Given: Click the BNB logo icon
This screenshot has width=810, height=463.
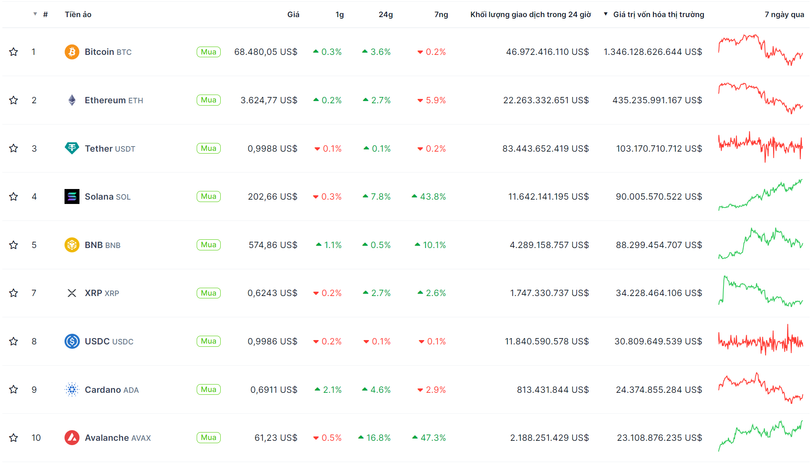Looking at the screenshot, I should coord(72,245).
